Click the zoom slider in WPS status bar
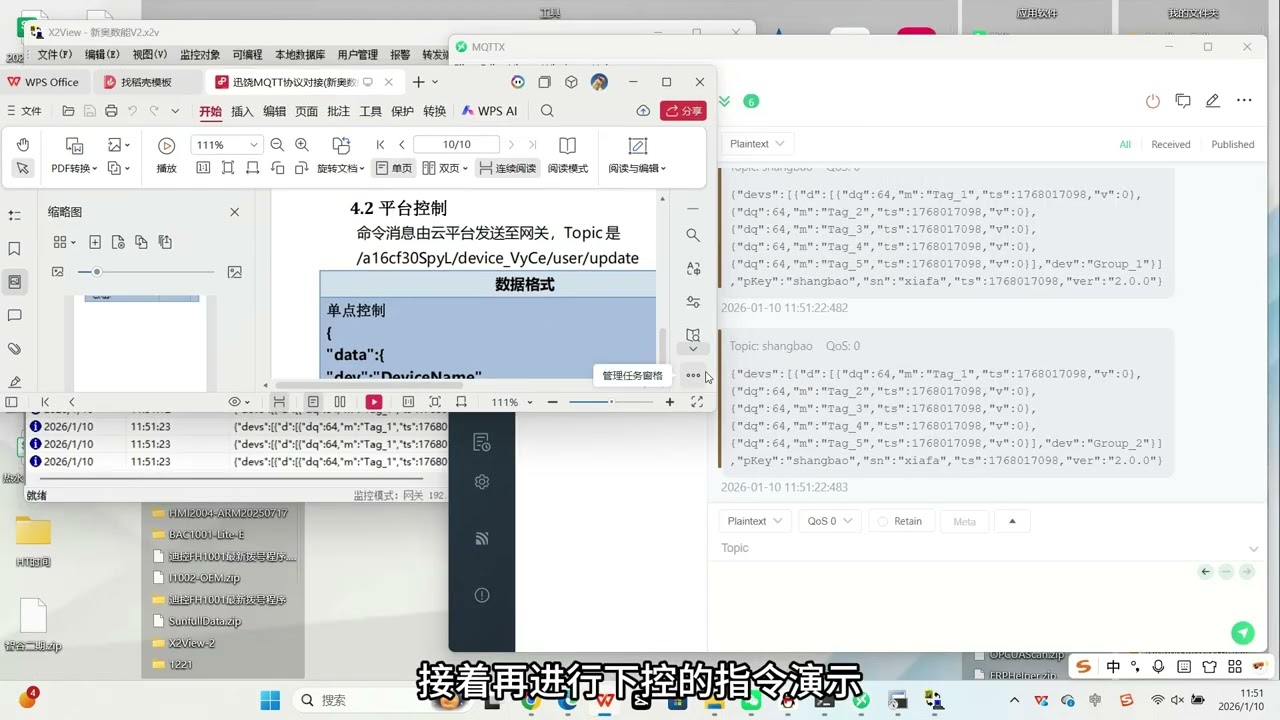 (x=611, y=402)
